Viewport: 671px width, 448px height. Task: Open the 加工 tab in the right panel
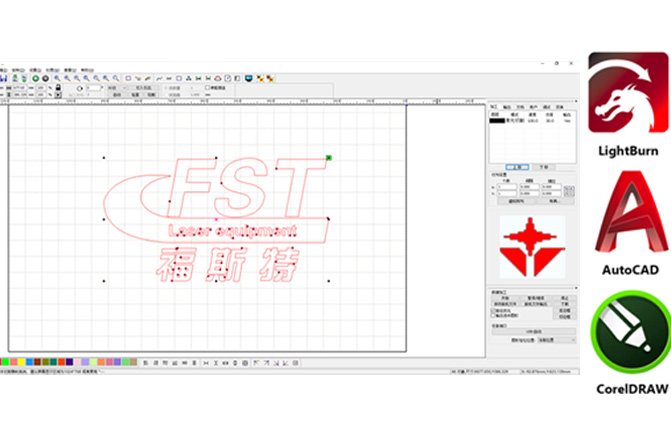(494, 107)
